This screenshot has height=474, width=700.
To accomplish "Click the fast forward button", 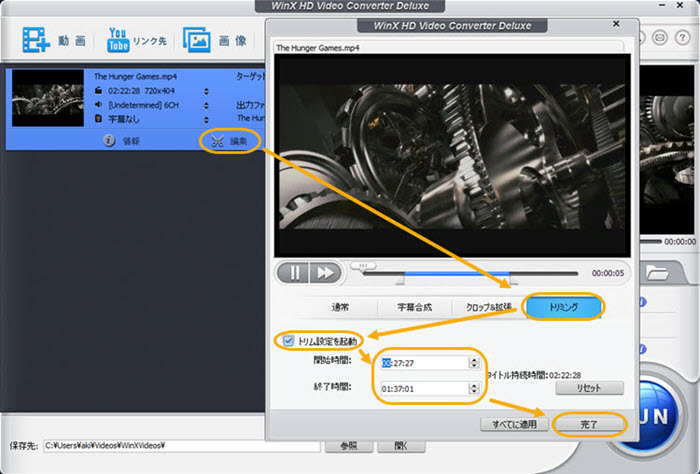I will pos(325,273).
